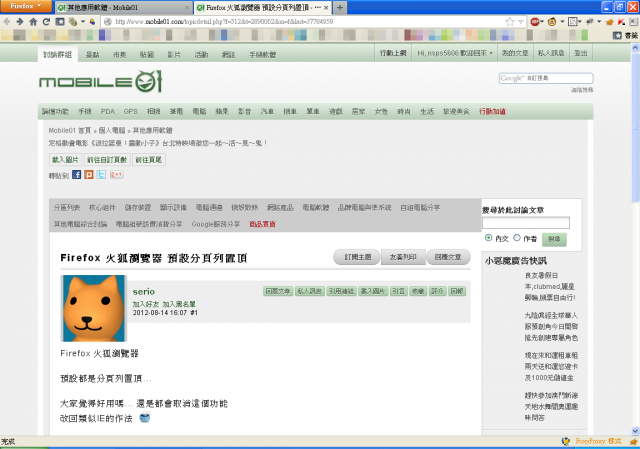
Task: Click serio's orange cat avatar
Action: pos(94,308)
